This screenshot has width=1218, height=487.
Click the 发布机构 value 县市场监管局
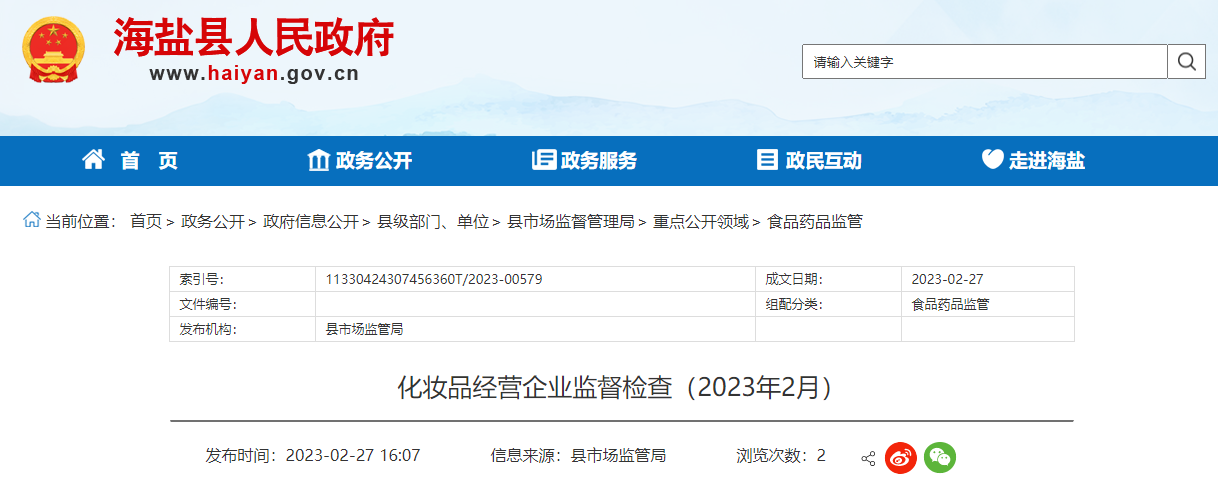pyautogui.click(x=364, y=329)
